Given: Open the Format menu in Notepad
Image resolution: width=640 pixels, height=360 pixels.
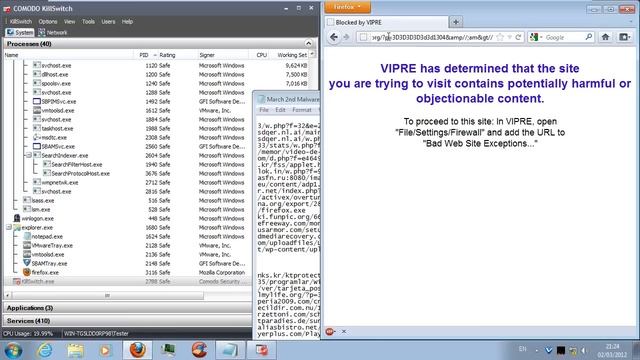Looking at the screenshot, I should (302, 110).
